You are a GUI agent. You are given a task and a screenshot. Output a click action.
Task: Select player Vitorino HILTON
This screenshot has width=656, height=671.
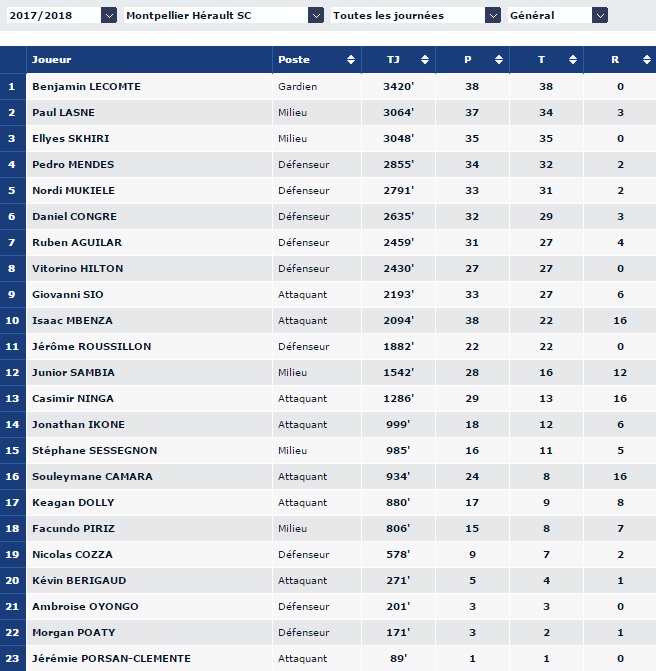click(77, 268)
